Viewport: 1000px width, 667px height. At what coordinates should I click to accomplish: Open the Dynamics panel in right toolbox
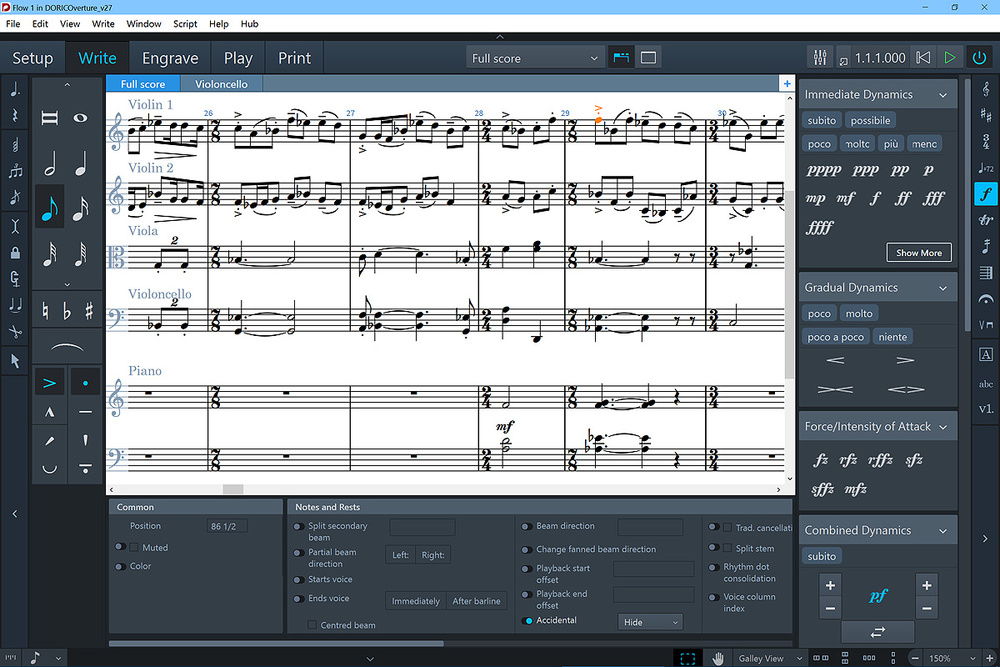(986, 193)
